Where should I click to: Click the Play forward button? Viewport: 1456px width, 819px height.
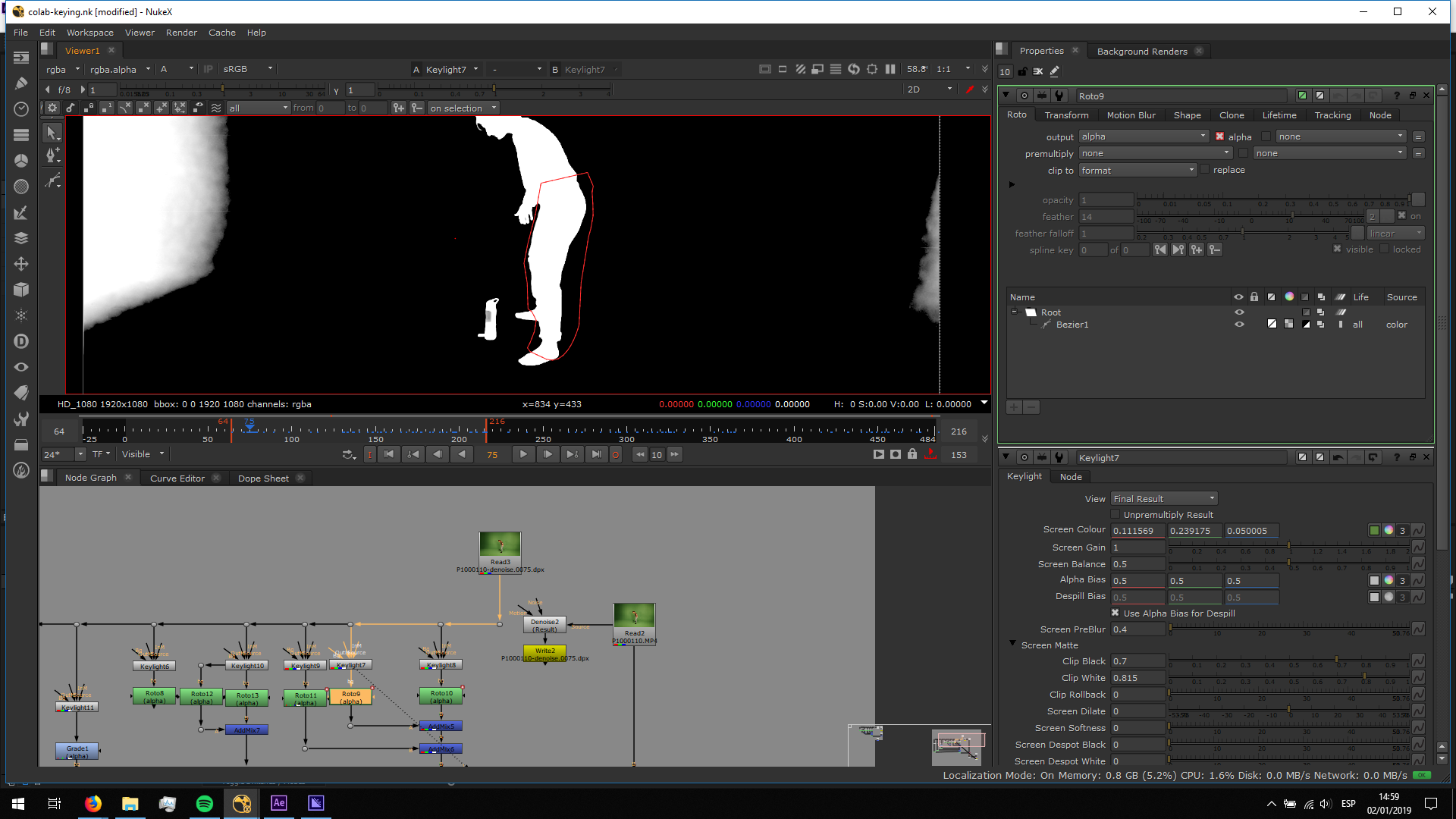point(523,454)
